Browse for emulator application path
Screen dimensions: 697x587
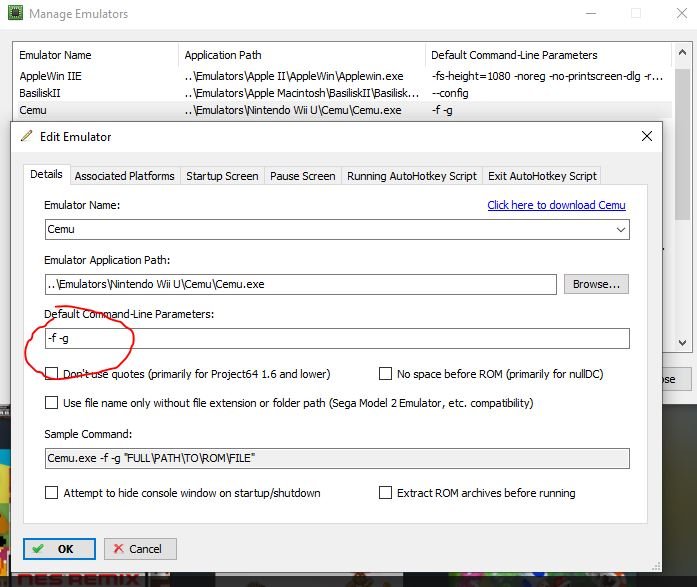pos(596,284)
